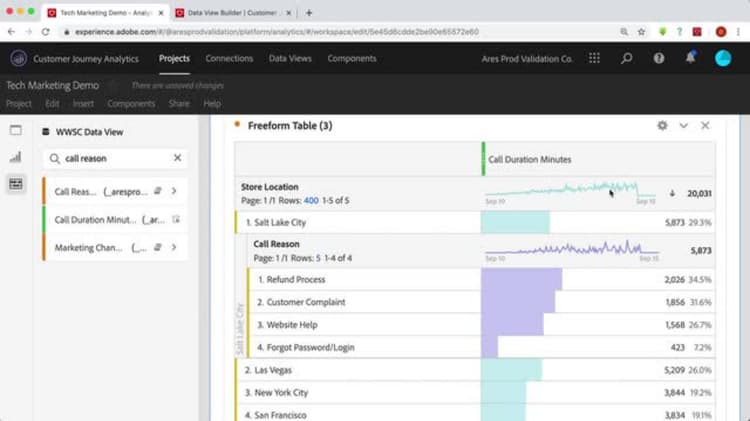Image resolution: width=750 pixels, height=421 pixels.
Task: Open the Project menu
Action: 19,103
